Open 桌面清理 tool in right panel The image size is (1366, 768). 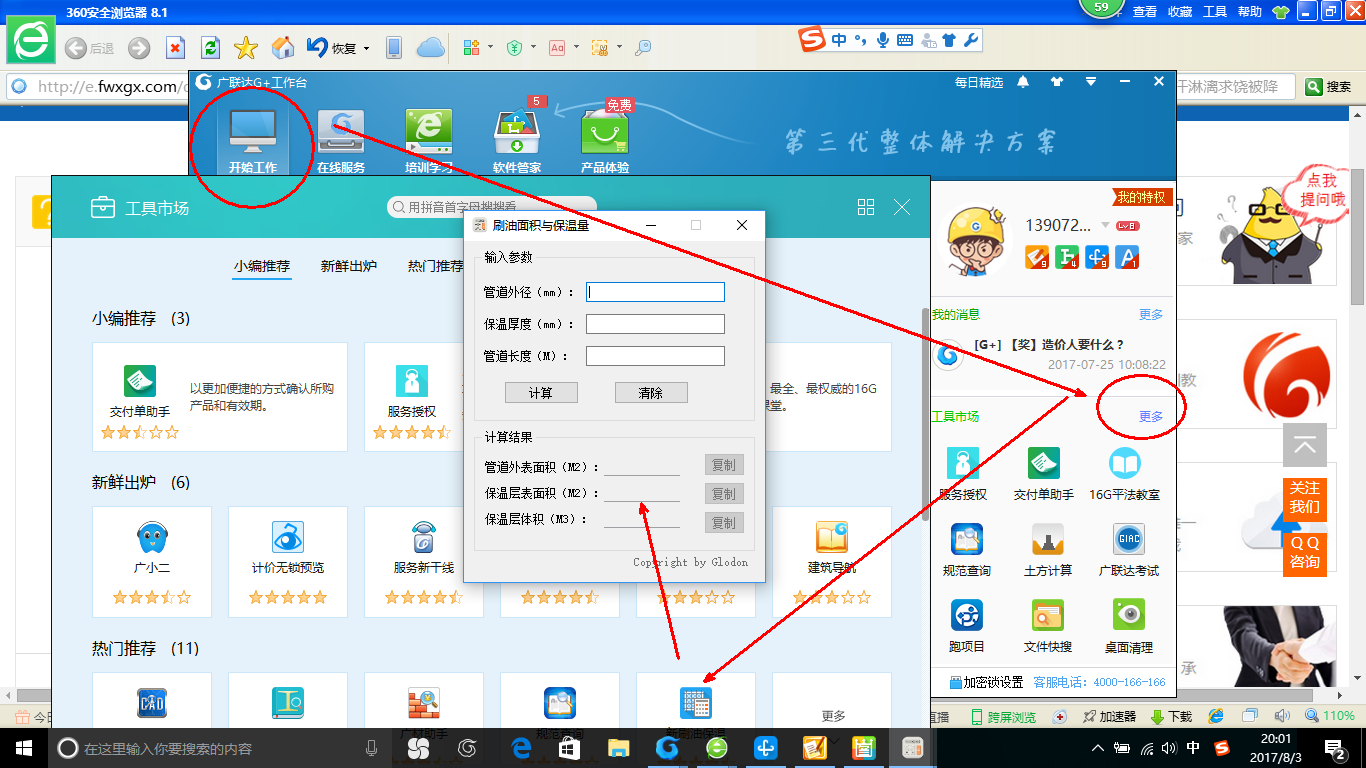pyautogui.click(x=1128, y=626)
